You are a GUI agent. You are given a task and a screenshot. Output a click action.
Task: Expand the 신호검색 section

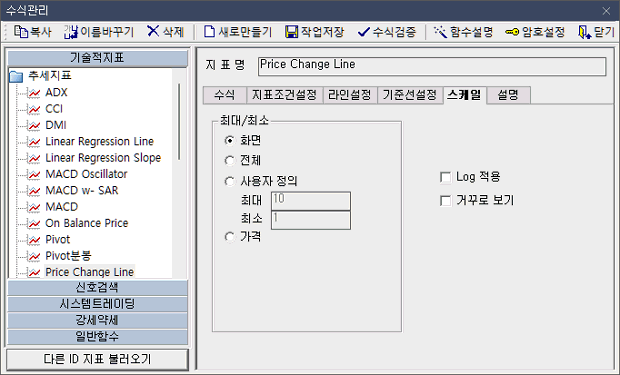pyautogui.click(x=97, y=288)
